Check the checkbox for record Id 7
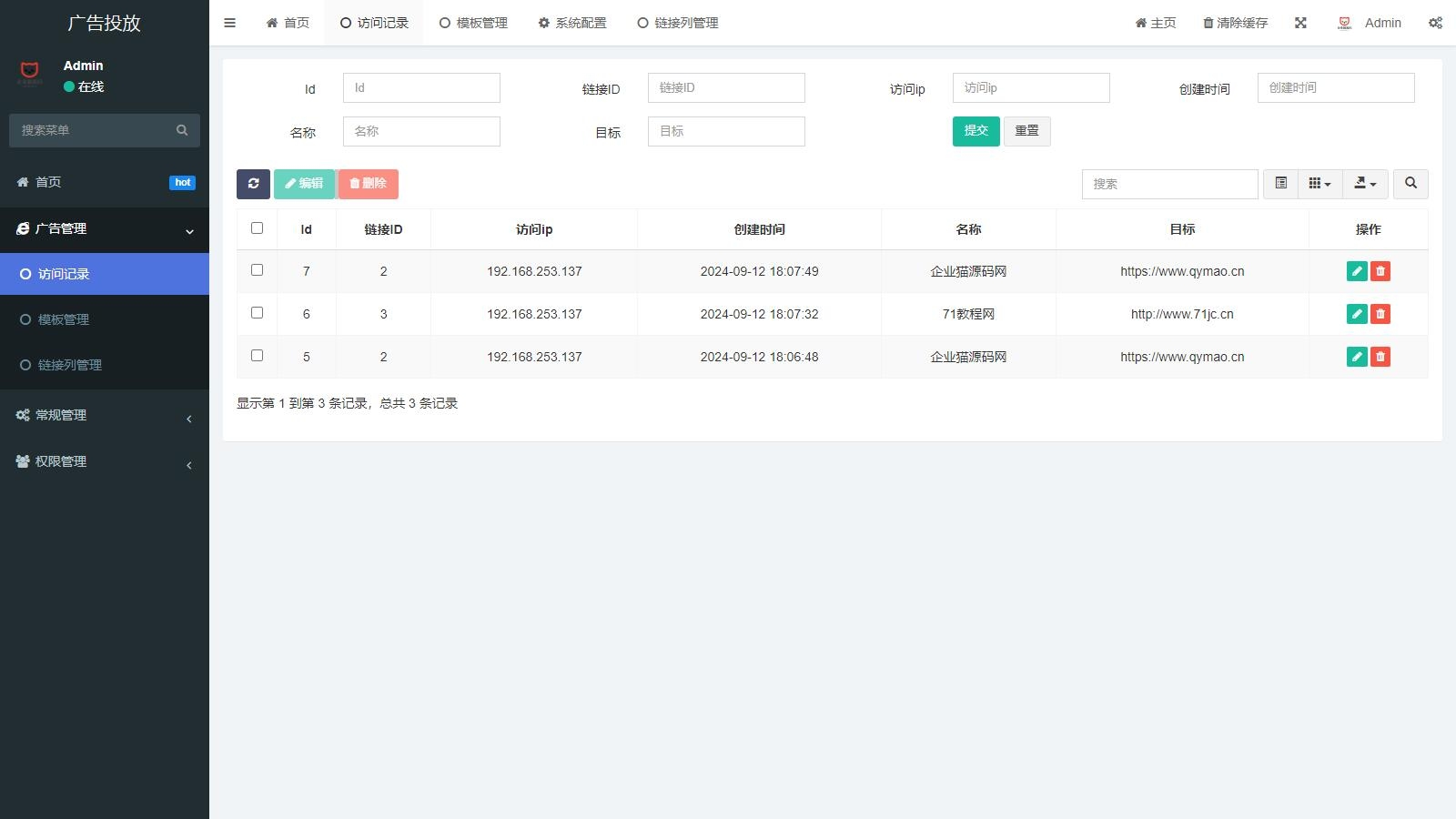 click(257, 270)
